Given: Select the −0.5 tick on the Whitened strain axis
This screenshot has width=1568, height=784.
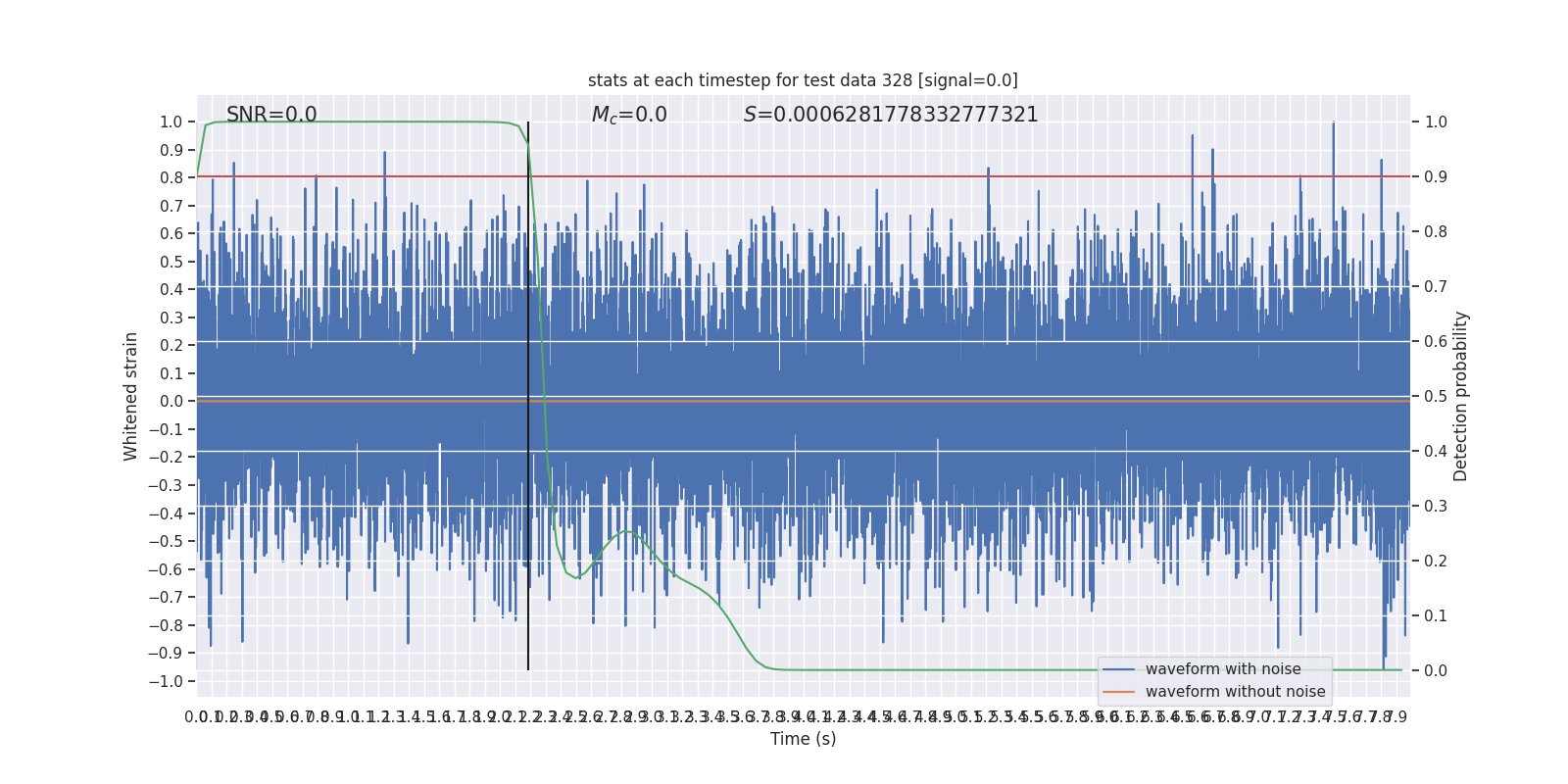Looking at the screenshot, I should click(x=166, y=542).
